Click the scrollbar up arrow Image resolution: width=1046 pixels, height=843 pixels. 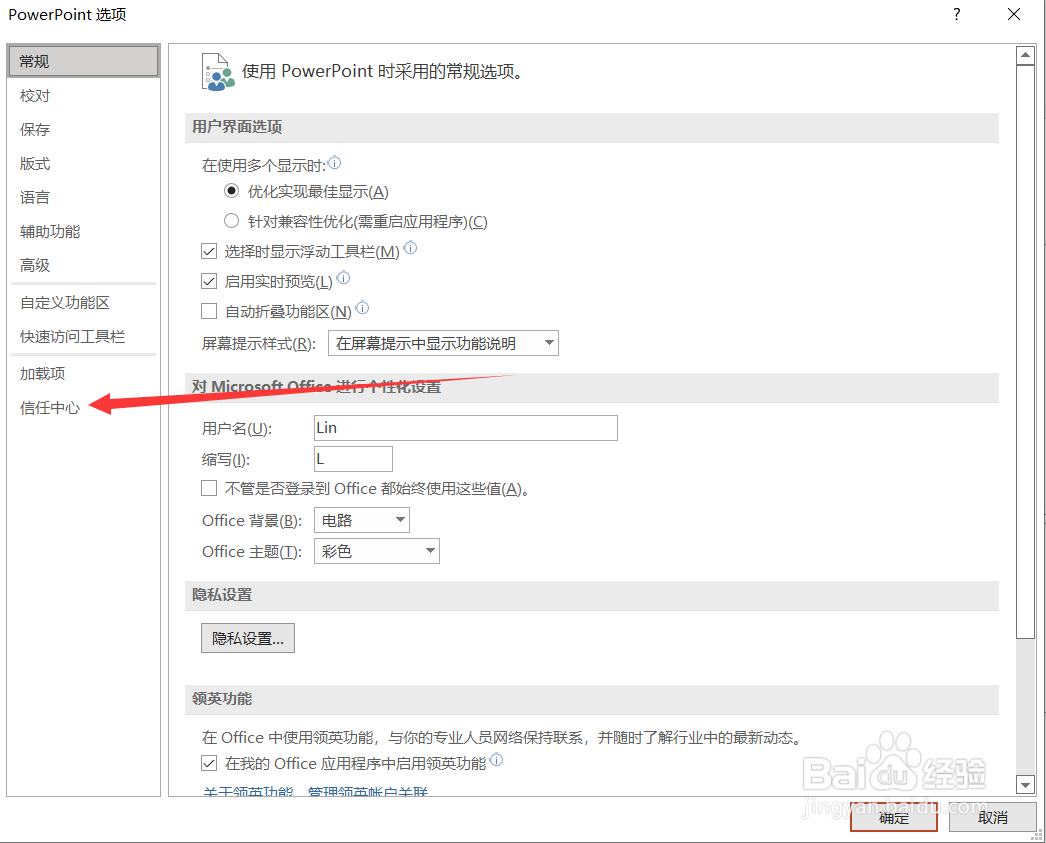1025,56
